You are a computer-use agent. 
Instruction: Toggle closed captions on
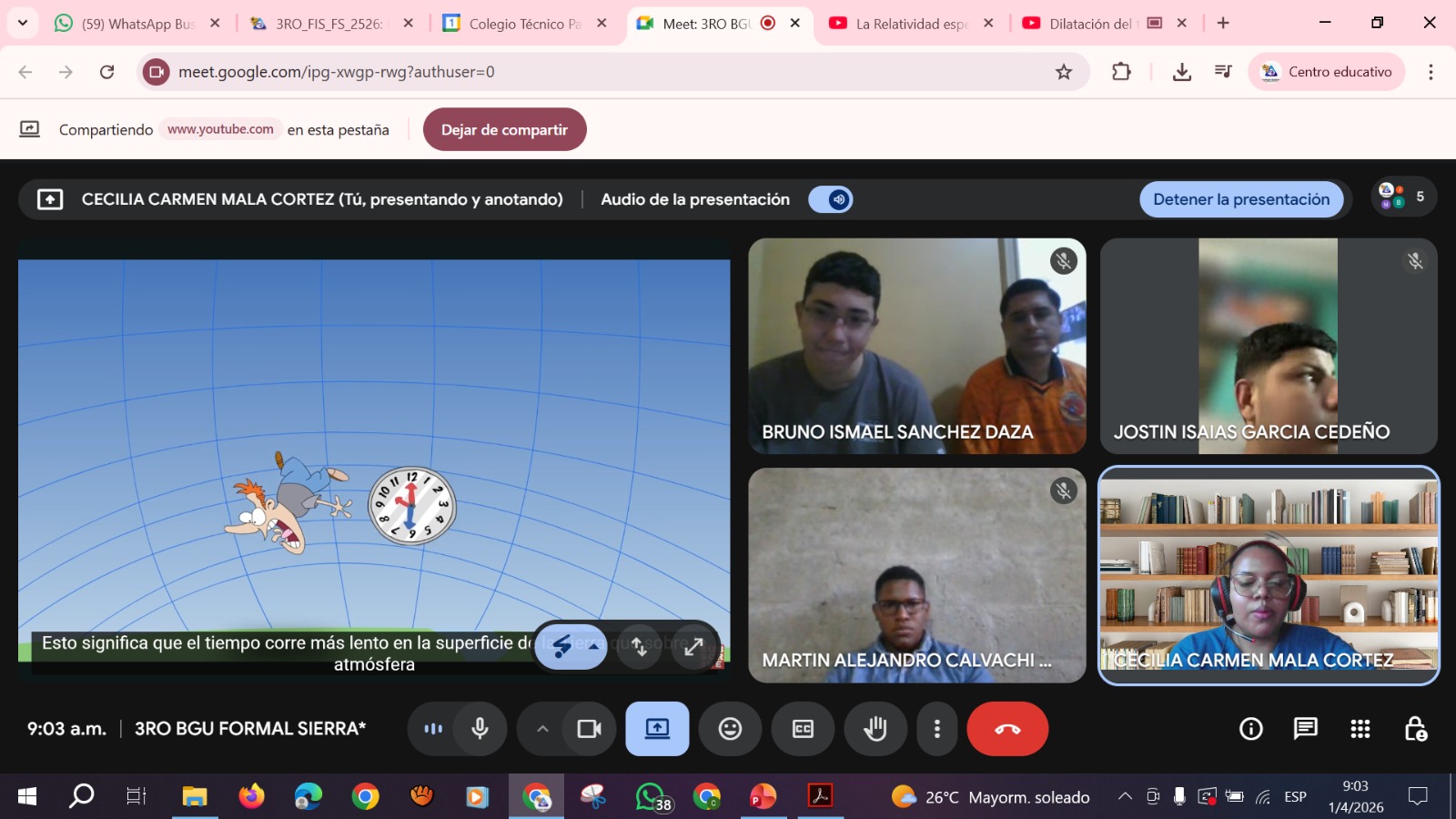coord(803,729)
